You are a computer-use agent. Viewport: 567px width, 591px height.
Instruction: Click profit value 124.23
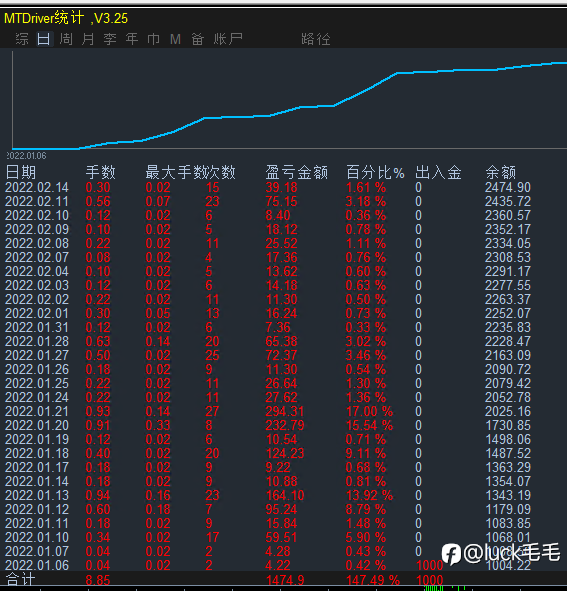(285, 453)
